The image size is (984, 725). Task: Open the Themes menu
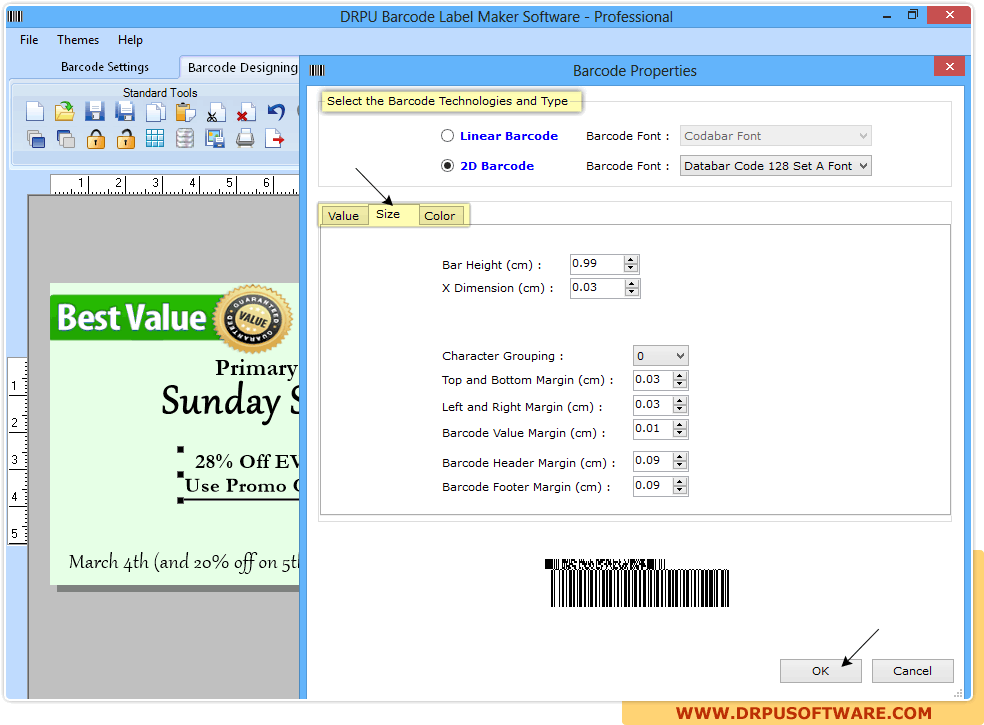[78, 40]
